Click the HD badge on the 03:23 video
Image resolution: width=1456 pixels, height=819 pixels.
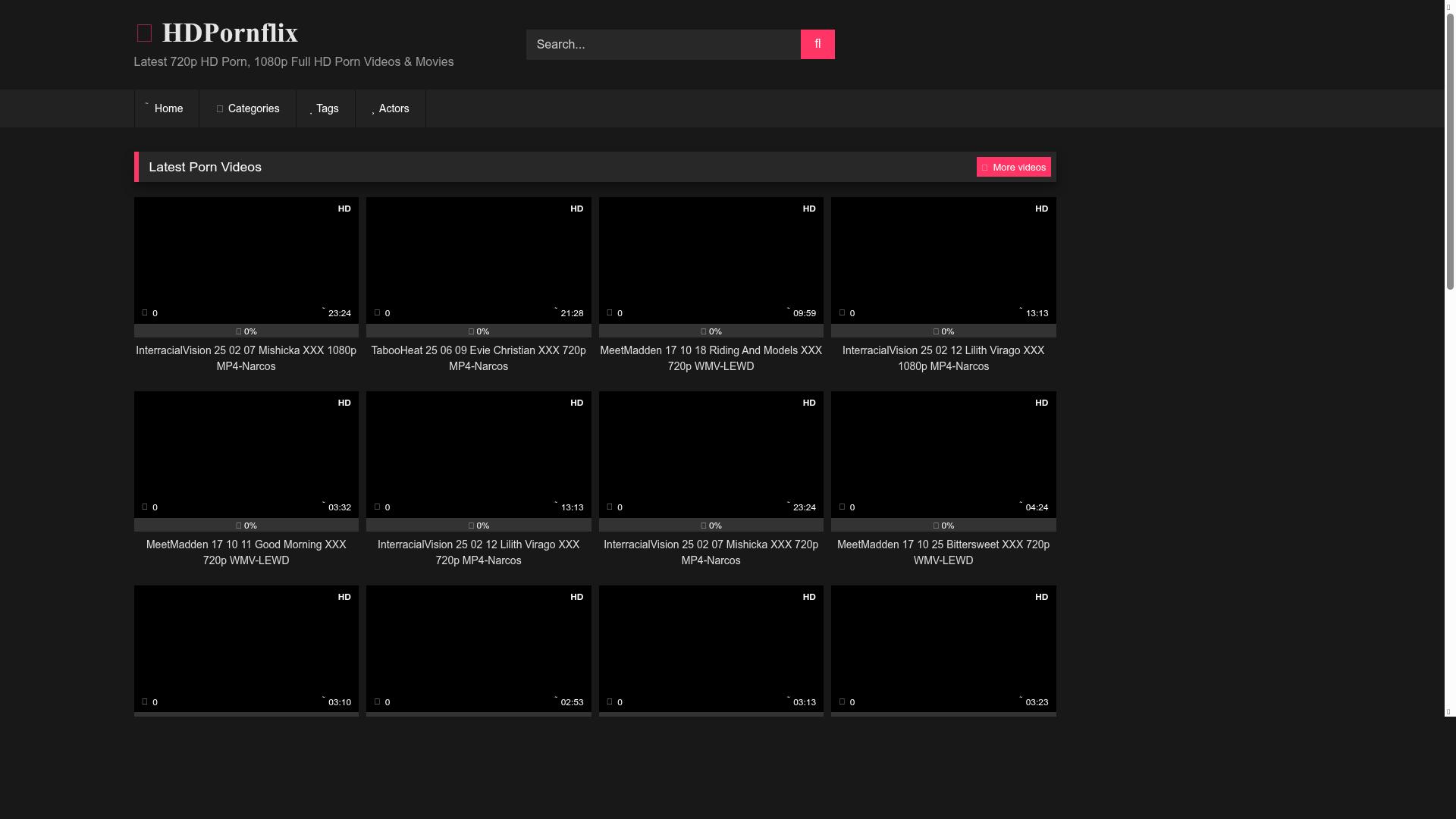click(1041, 597)
